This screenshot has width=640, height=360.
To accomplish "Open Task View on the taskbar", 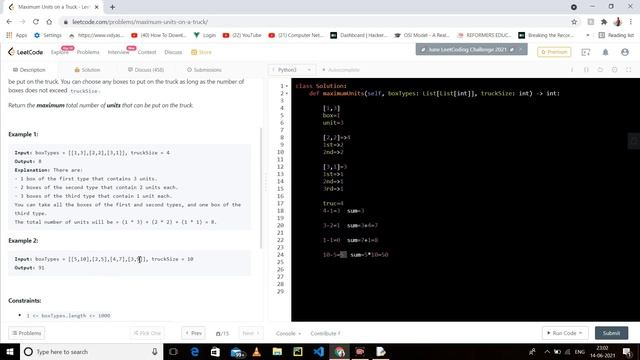I will pyautogui.click(x=173, y=351).
